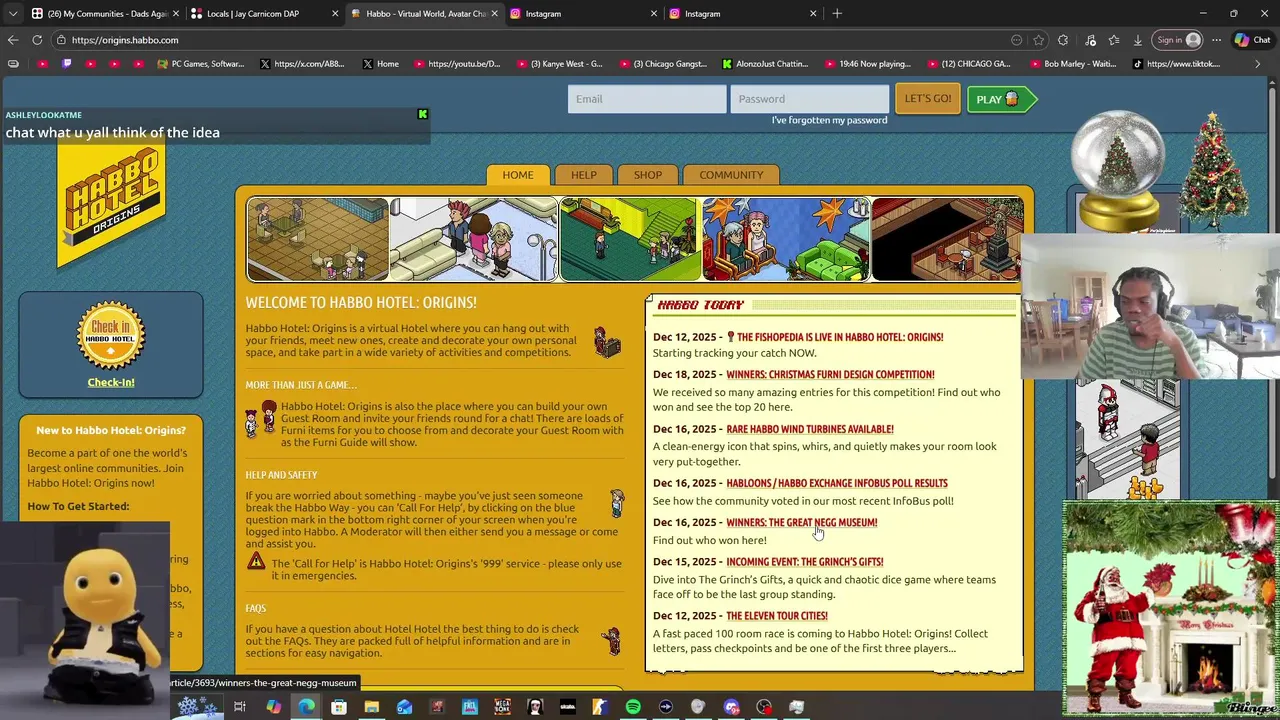Viewport: 1280px width, 720px height.
Task: Click the browser settings three-dots menu
Action: click(1216, 40)
